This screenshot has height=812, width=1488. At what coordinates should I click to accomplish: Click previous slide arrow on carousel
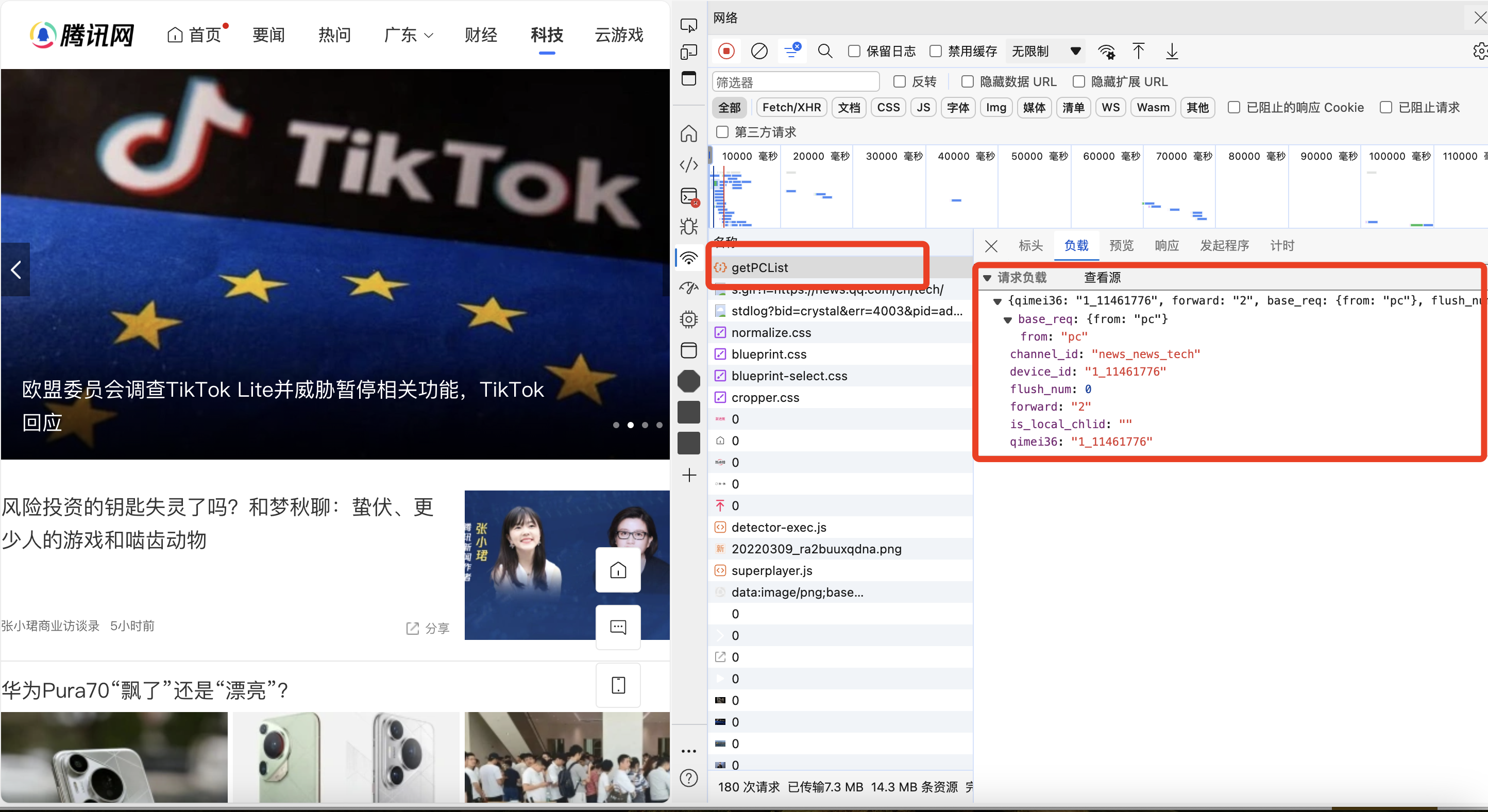(15, 269)
